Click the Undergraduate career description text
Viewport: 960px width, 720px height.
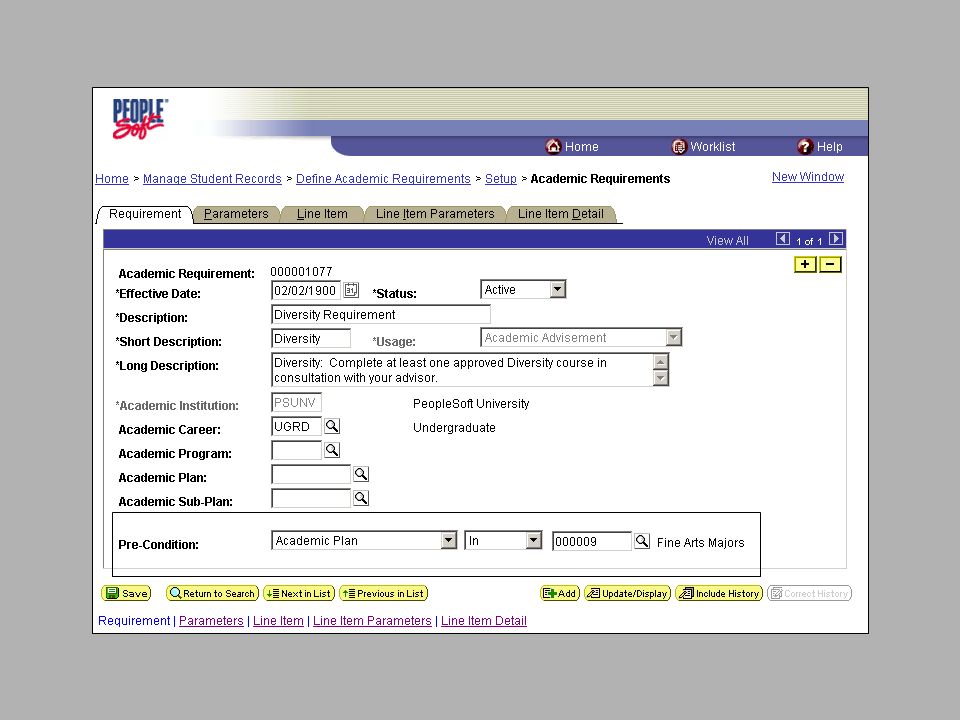click(x=454, y=427)
